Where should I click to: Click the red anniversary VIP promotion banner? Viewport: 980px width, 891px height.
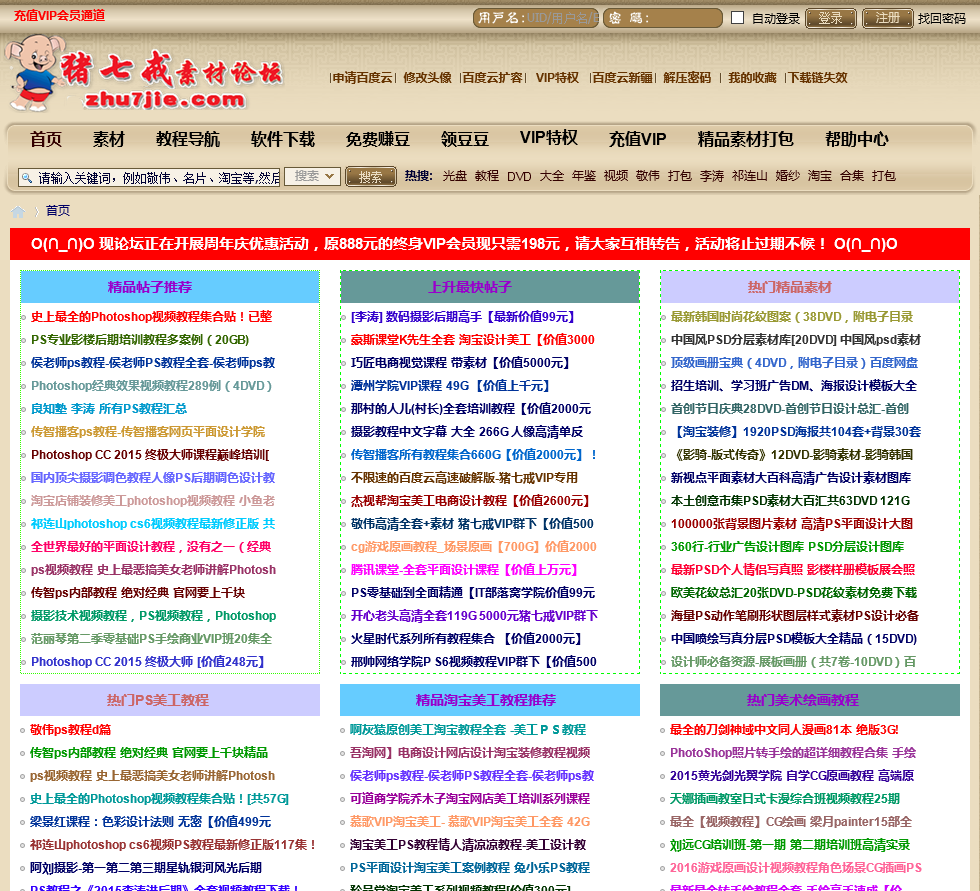click(489, 244)
